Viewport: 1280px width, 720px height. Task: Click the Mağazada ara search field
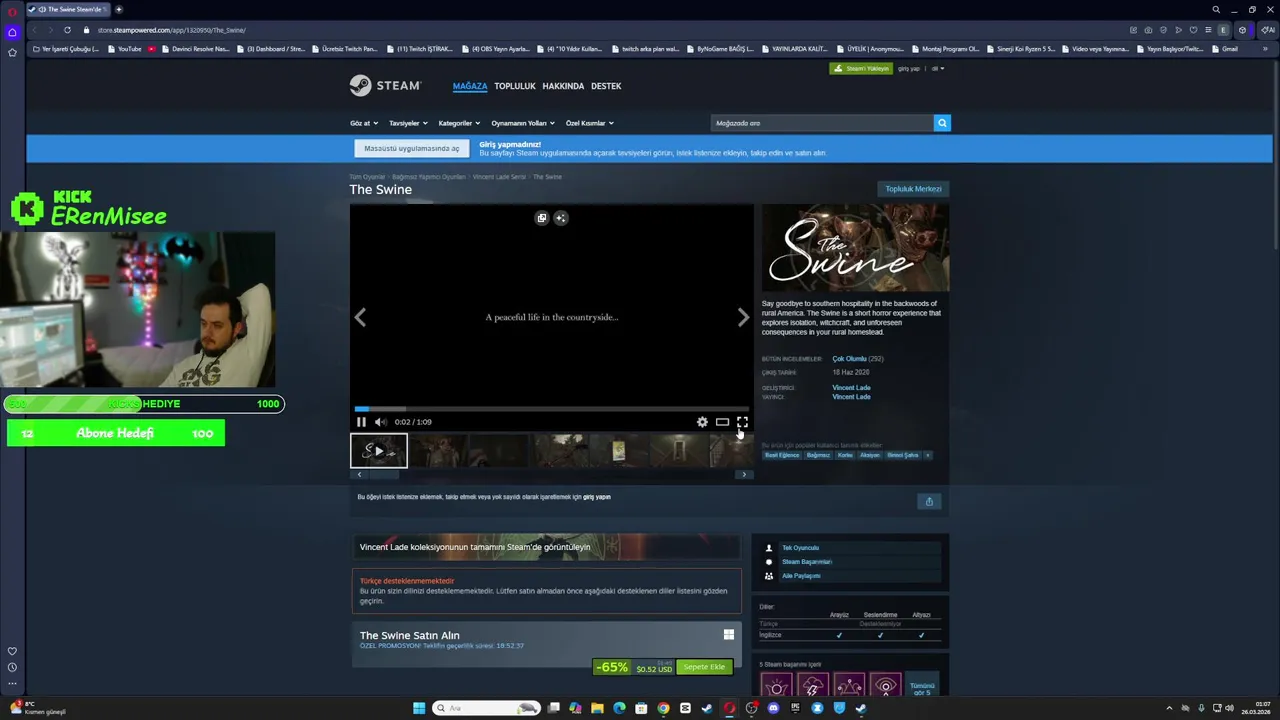822,123
